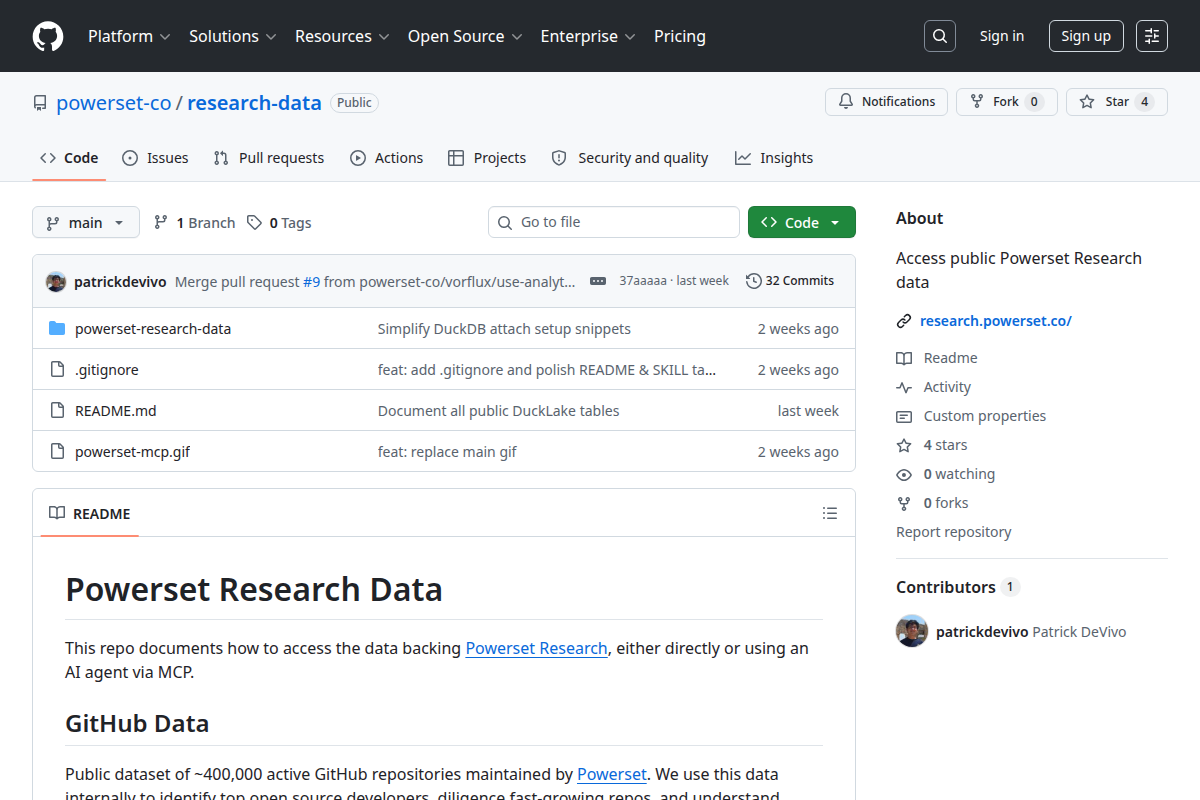Screen dimensions: 1200x800
Task: Open 'Document all public DuckLake tables' commit
Action: (x=499, y=411)
